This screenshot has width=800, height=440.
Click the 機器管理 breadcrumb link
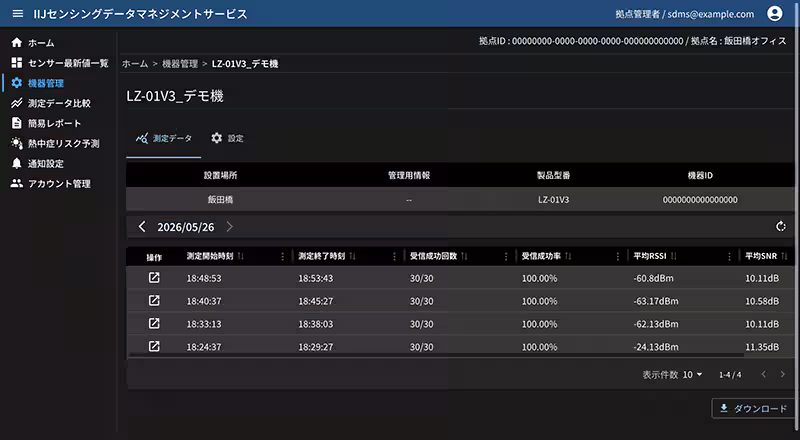tap(180, 64)
